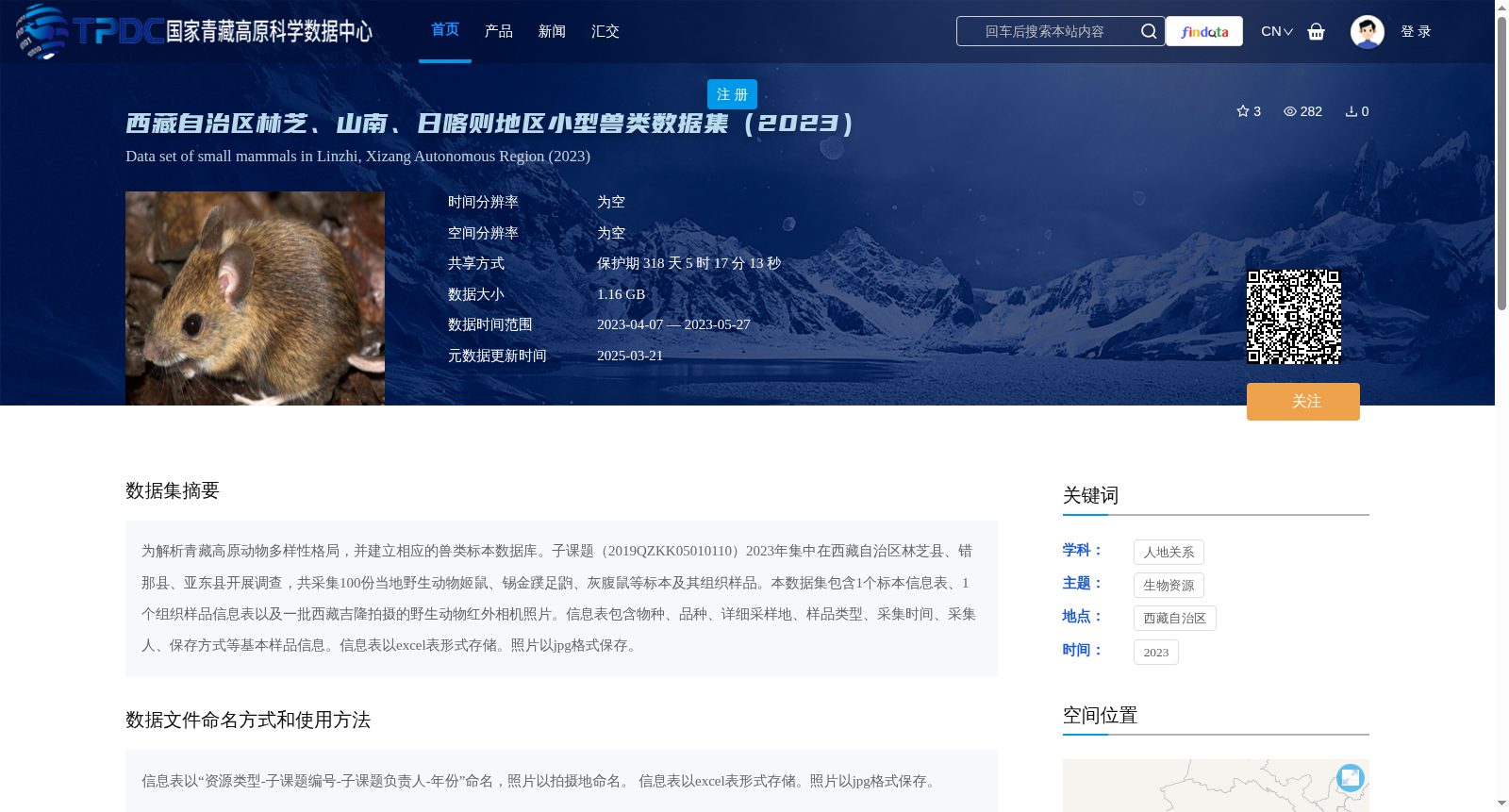
Task: Select the 2023 time tag
Action: 1156,653
